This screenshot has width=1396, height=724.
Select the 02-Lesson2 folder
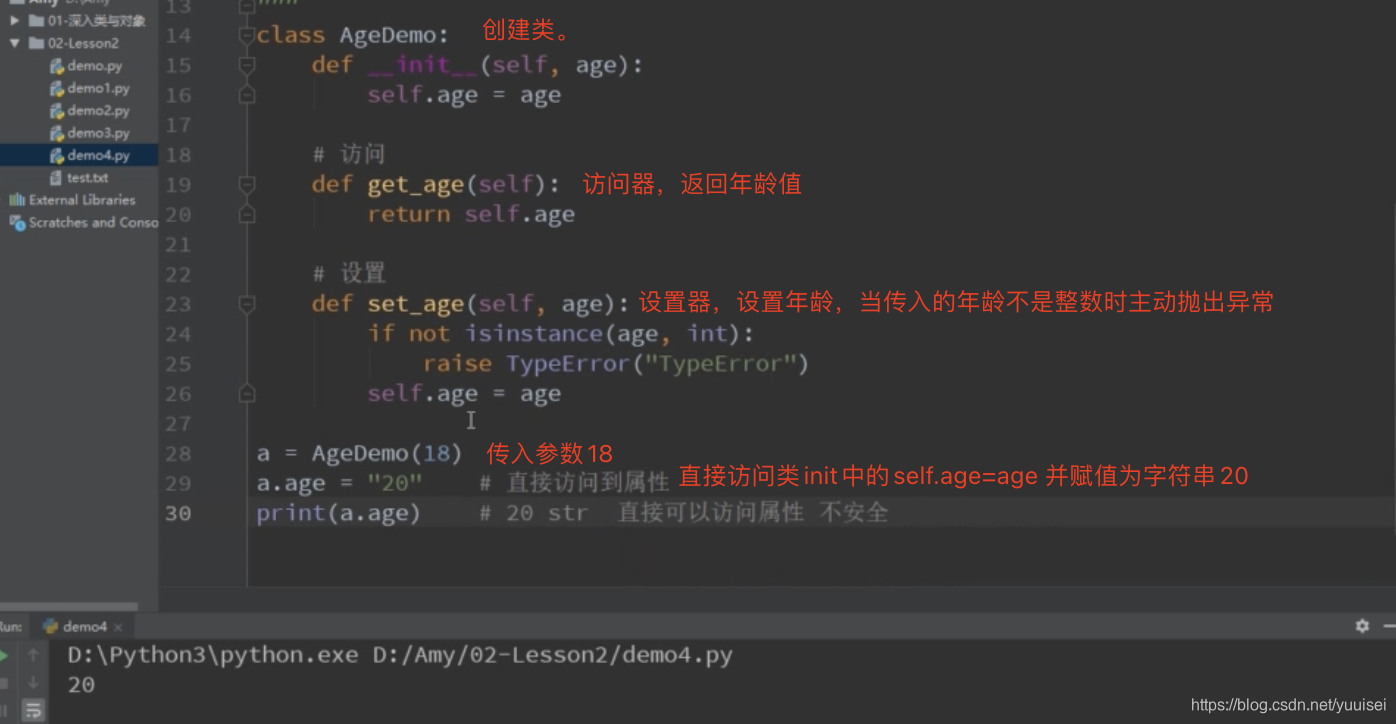(x=74, y=43)
